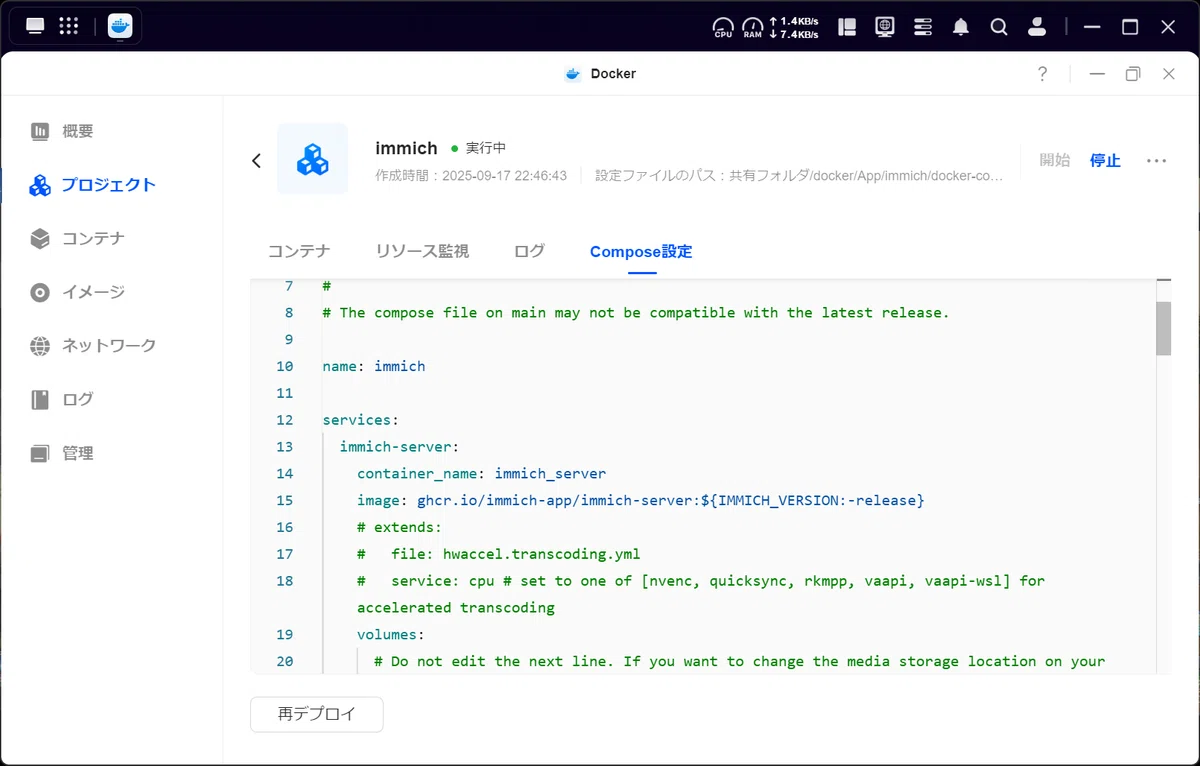Open Docker help question mark
1200x766 pixels.
(x=1042, y=73)
